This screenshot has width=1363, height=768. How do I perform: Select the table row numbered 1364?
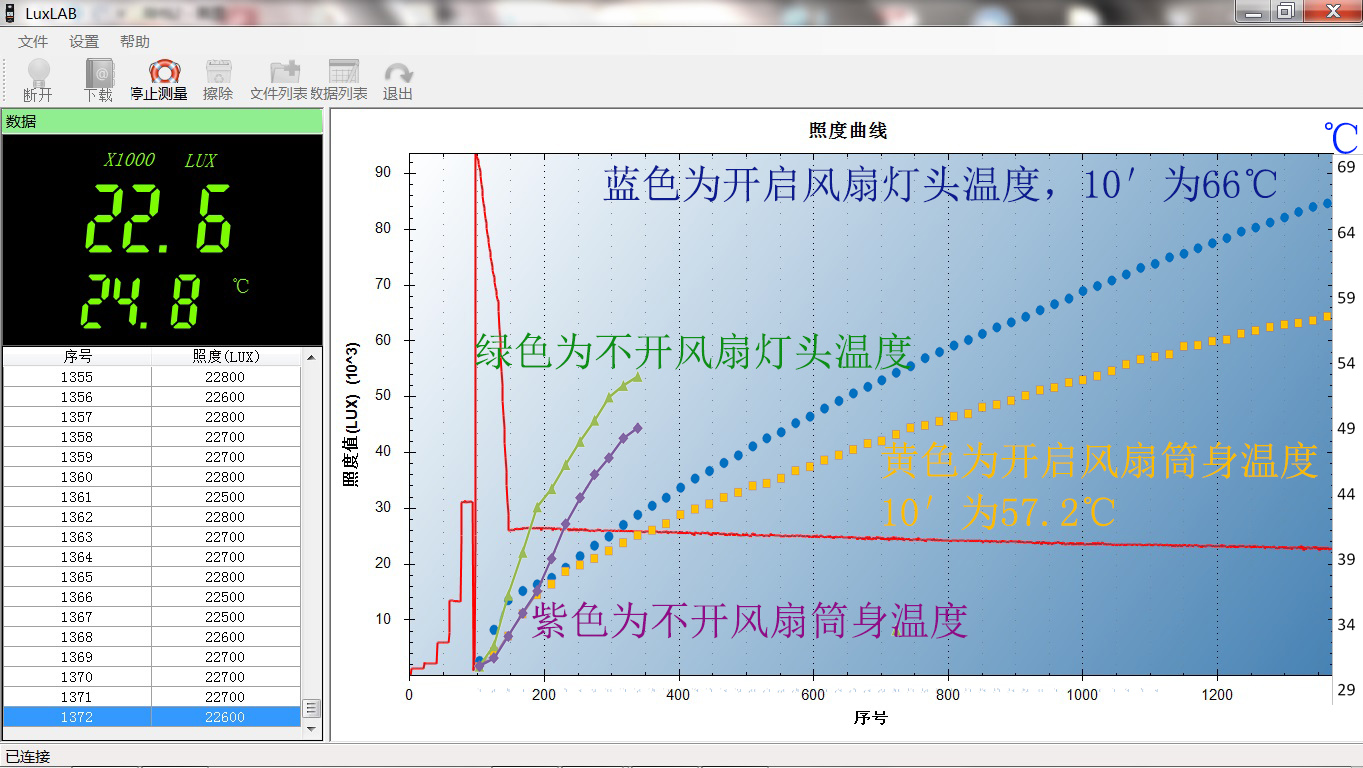pos(152,557)
